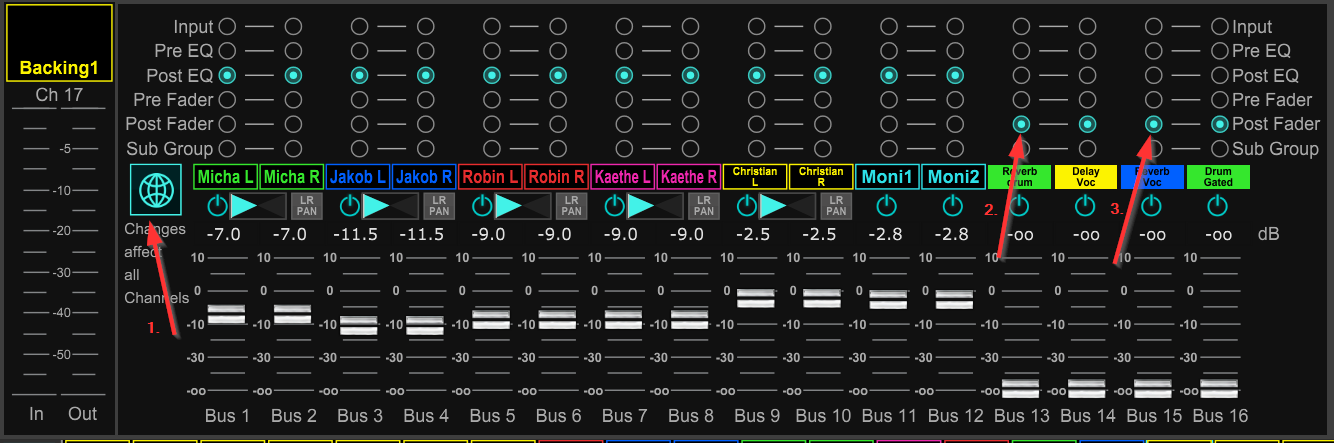
Task: Adjust the Kaethe pan triangle slider
Action: (656, 206)
